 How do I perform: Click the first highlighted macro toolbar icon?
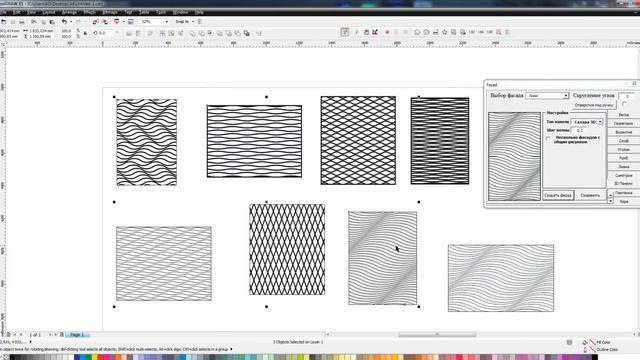coord(345,32)
